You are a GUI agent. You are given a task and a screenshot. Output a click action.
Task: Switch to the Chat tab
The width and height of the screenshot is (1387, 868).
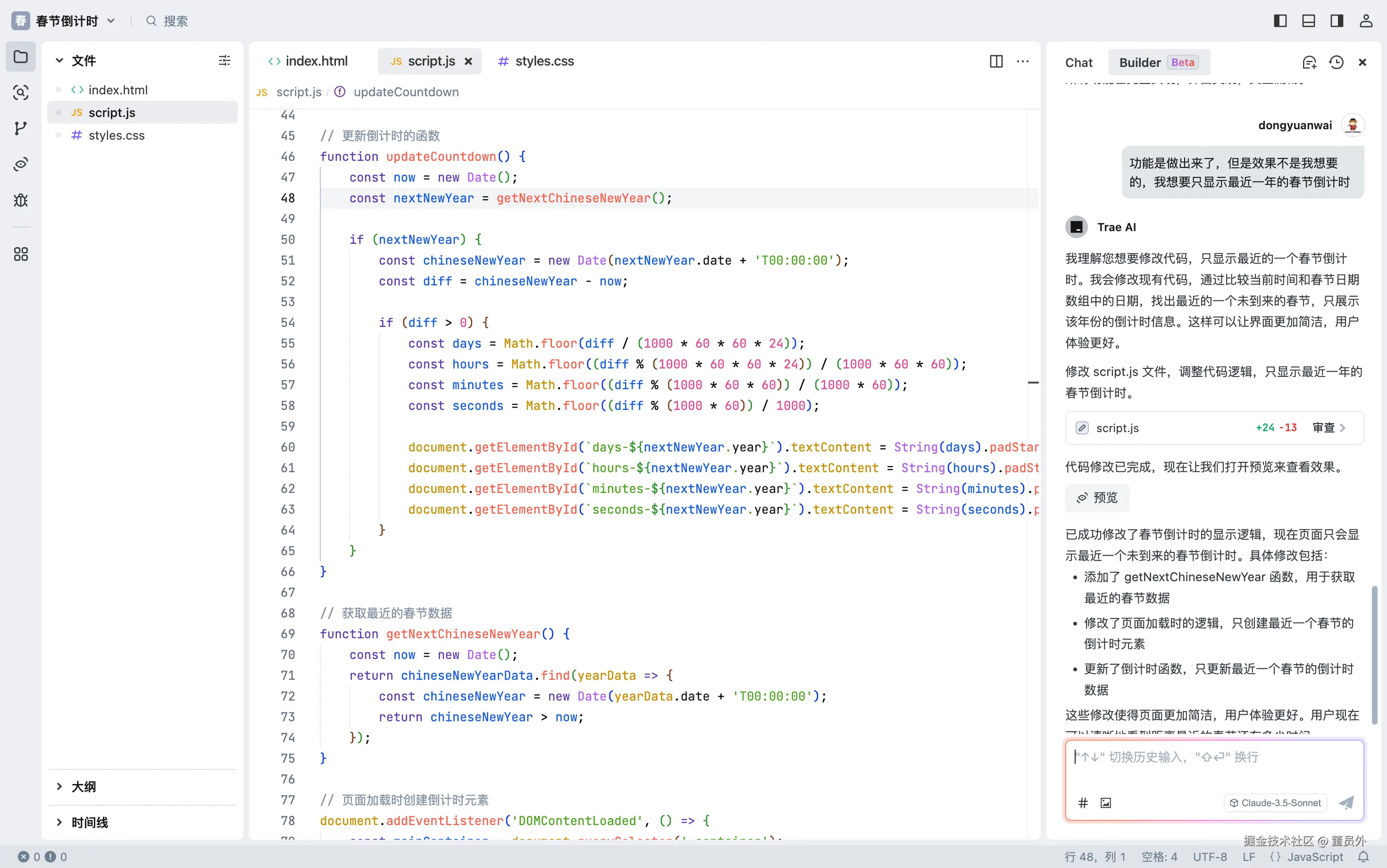click(x=1079, y=63)
